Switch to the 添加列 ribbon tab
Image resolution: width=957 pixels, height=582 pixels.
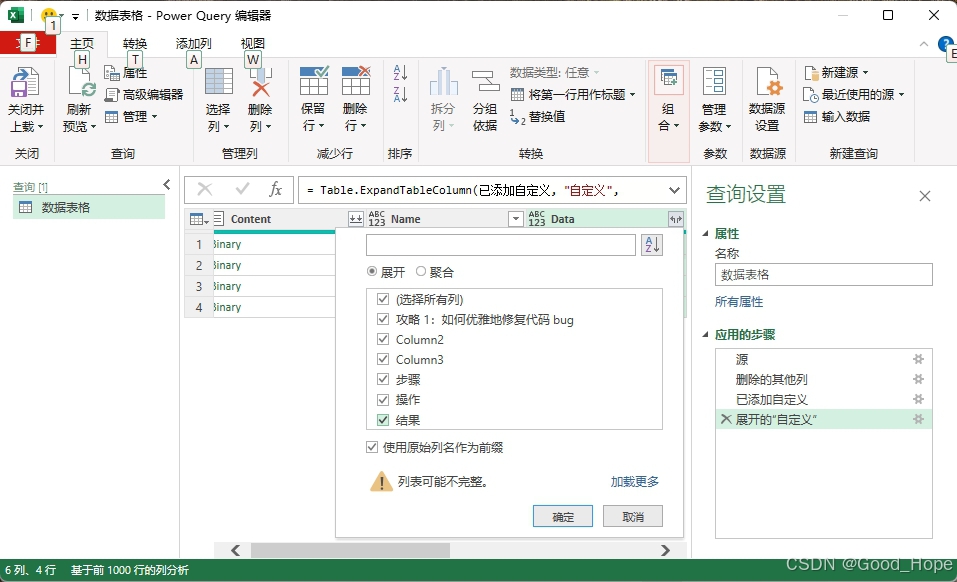[193, 43]
